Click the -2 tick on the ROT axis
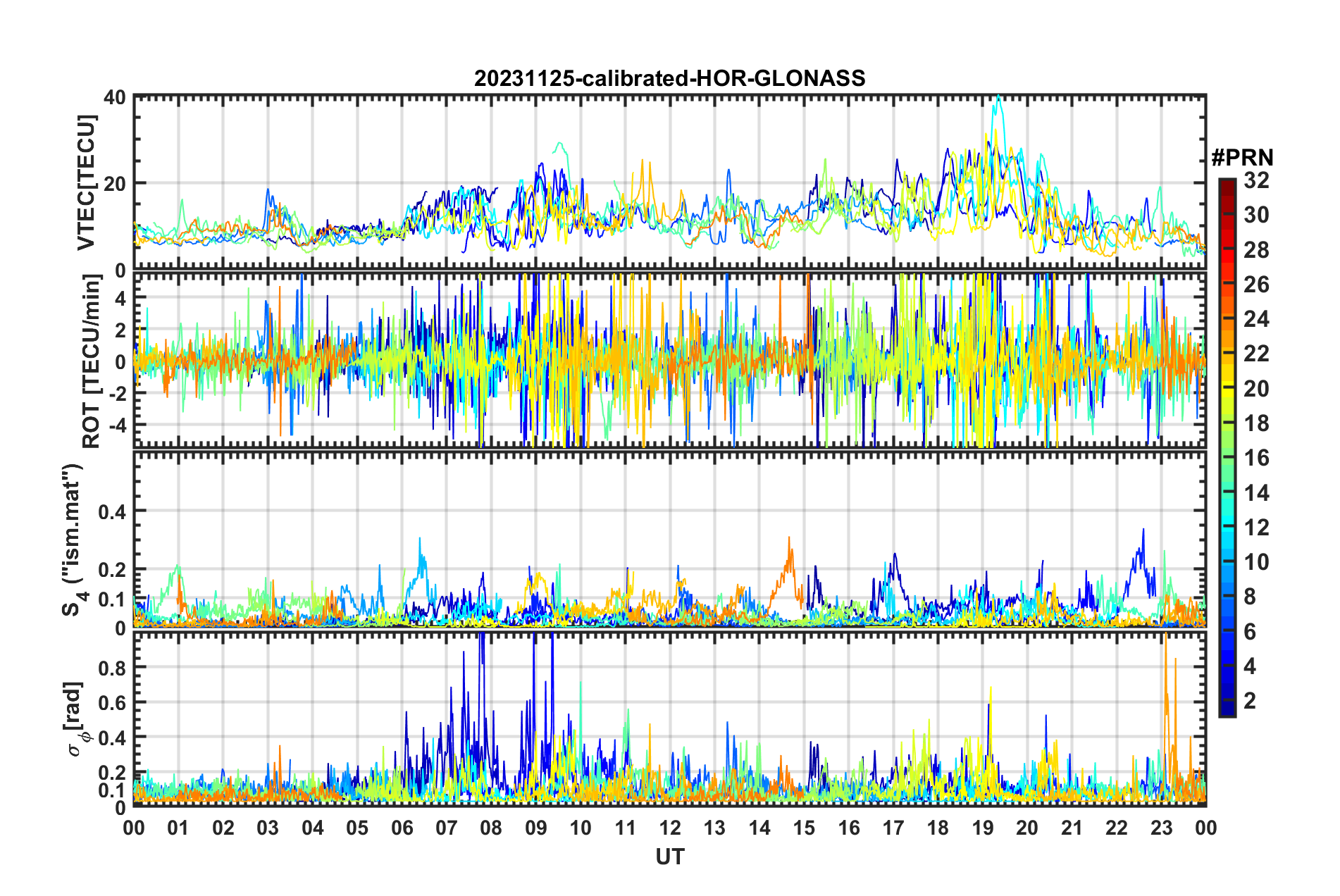This screenshot has width=1340, height=896. (x=116, y=393)
